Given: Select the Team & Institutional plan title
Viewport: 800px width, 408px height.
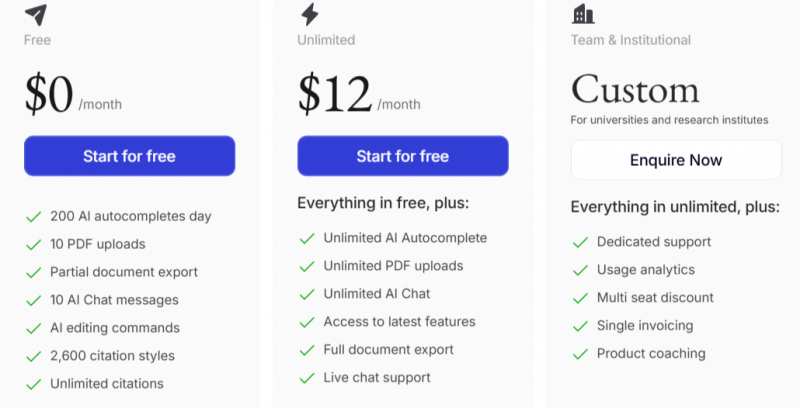Looking at the screenshot, I should [x=631, y=40].
